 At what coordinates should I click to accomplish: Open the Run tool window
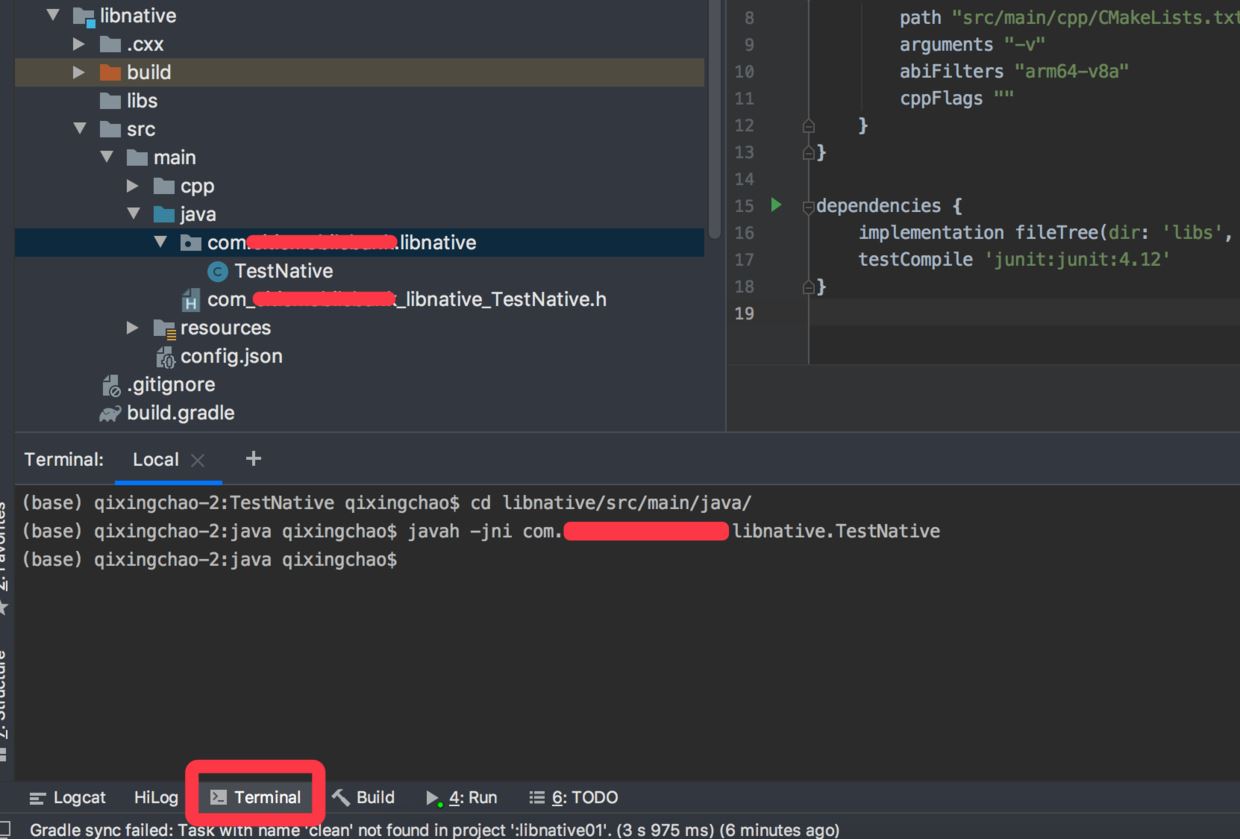point(462,797)
